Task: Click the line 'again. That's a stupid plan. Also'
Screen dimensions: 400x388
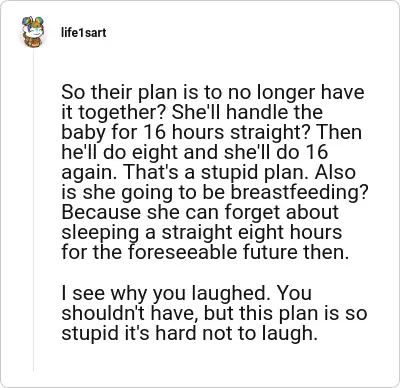Action: 208,172
